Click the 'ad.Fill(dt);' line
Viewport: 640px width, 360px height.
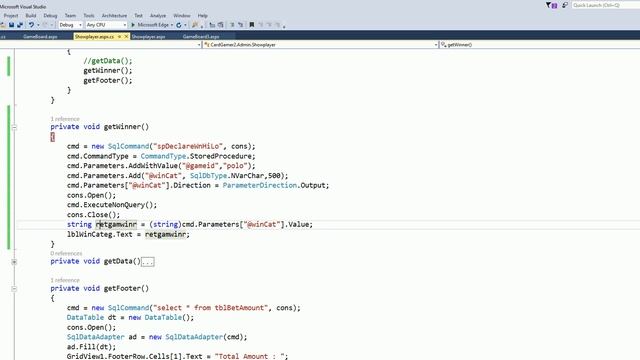(x=91, y=347)
